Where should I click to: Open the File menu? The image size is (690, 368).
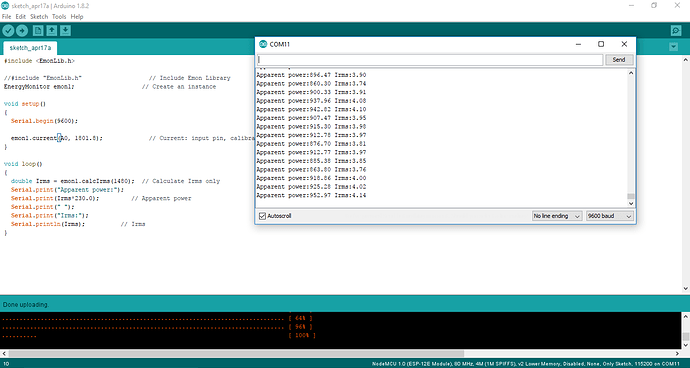point(6,17)
